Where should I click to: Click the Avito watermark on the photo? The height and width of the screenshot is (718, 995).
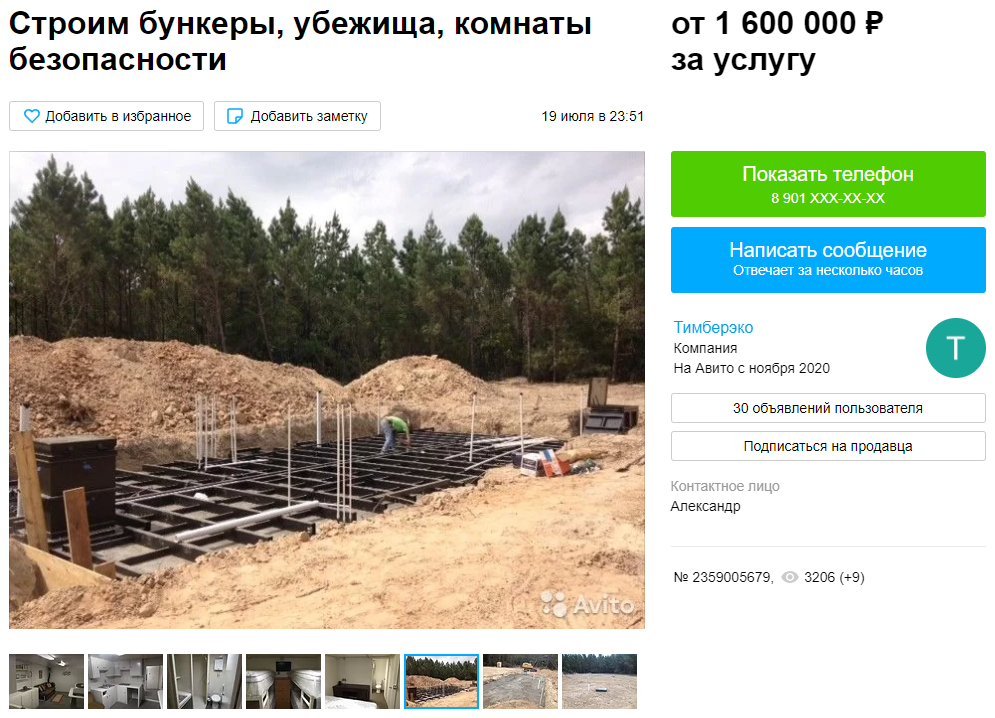(588, 604)
